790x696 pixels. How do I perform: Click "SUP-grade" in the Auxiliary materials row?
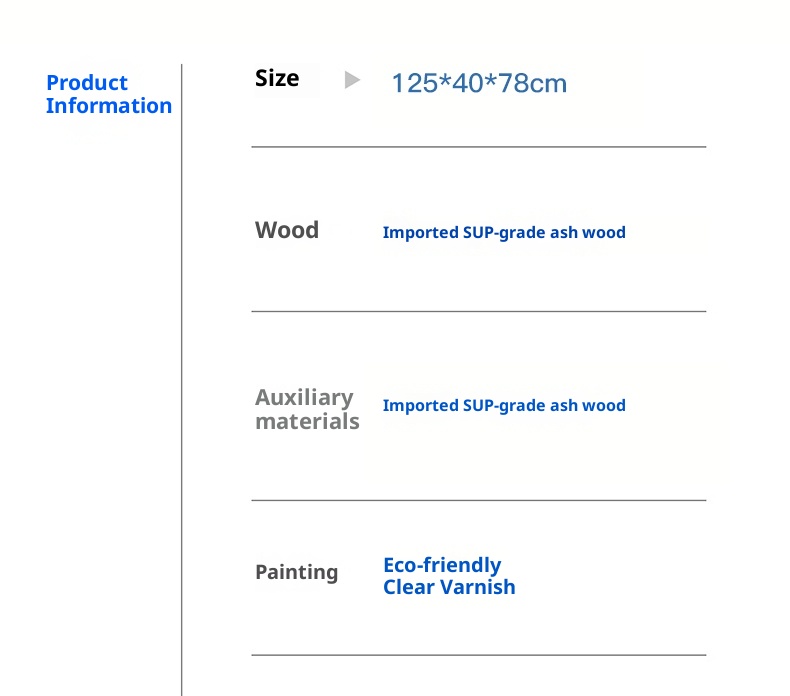point(503,406)
